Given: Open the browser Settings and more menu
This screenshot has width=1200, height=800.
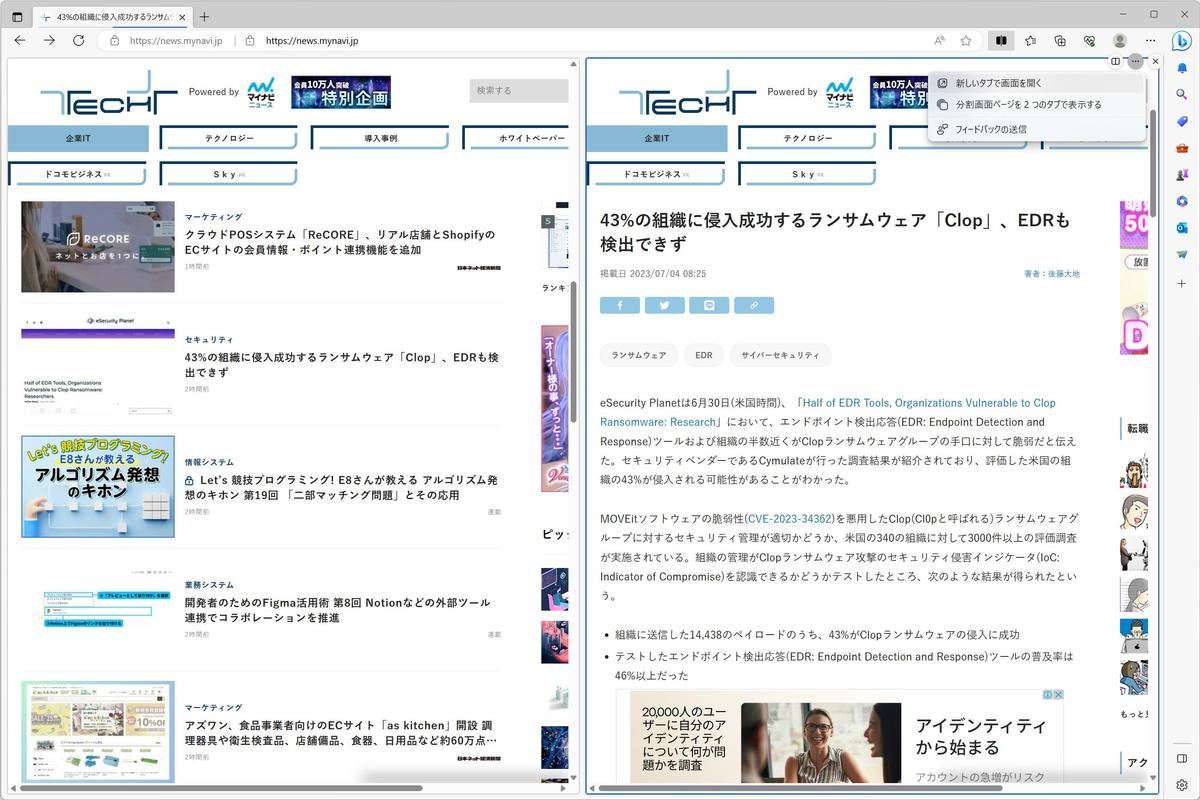Looking at the screenshot, I should tap(1150, 40).
